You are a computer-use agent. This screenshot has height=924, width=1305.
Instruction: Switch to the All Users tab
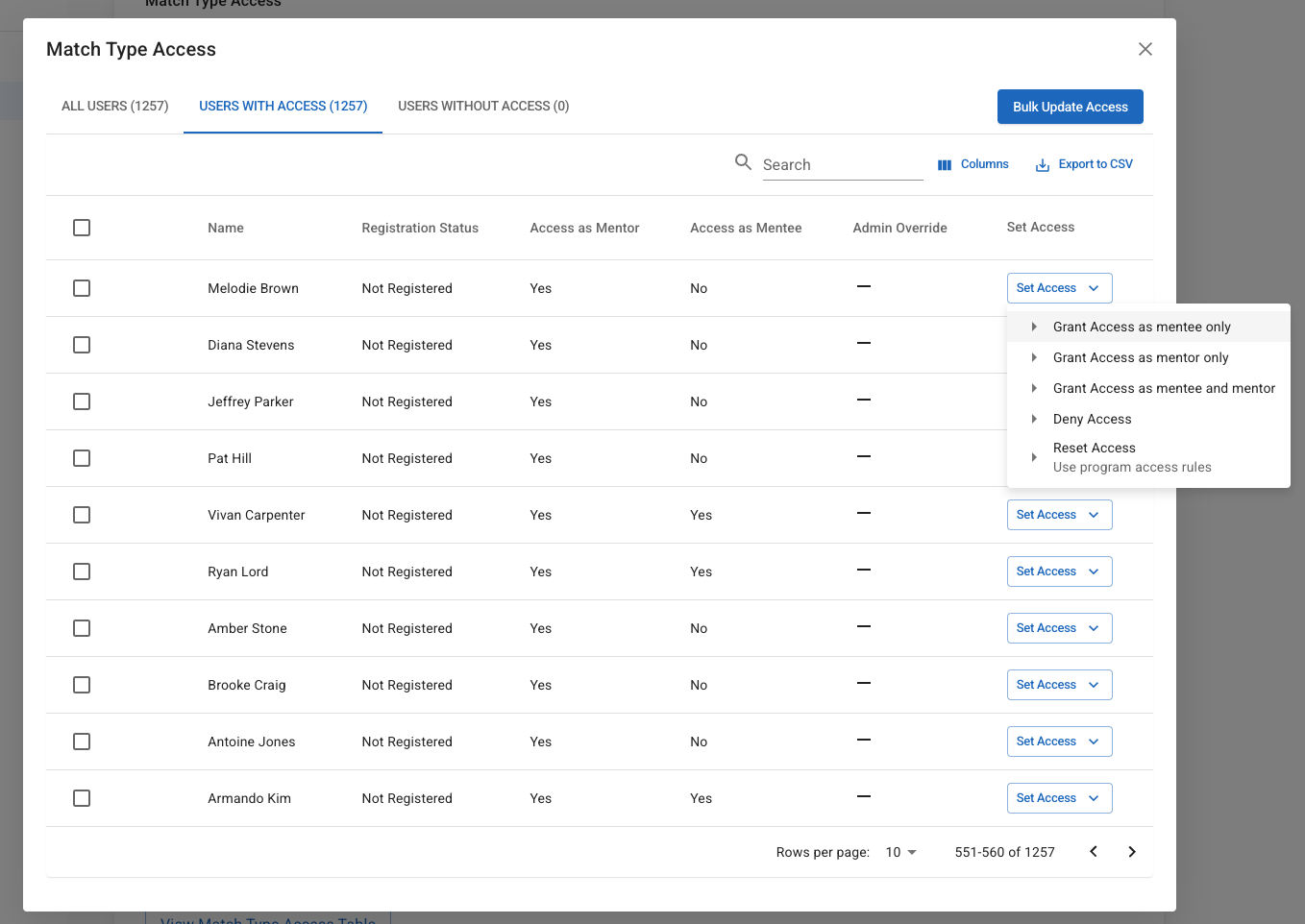(115, 106)
